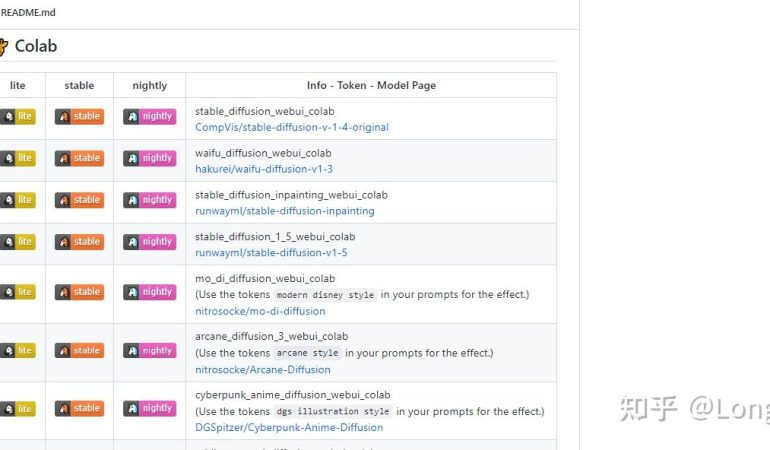Viewport: 770px width, 450px height.
Task: Visit runwayml/stable-diffusion-inpainting model page
Action: coord(284,211)
